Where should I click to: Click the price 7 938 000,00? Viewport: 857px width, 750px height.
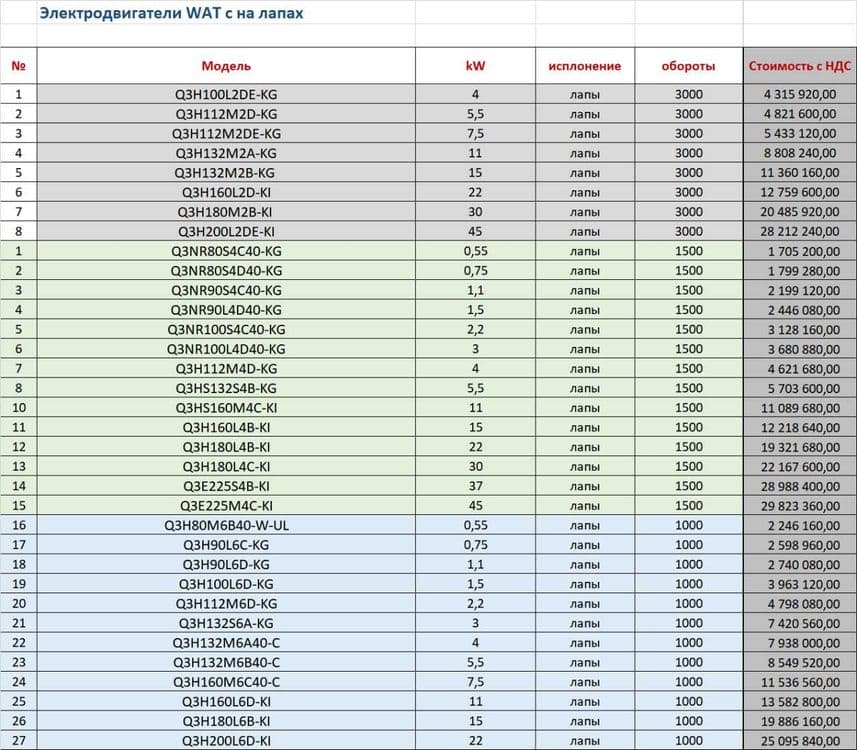(x=803, y=643)
